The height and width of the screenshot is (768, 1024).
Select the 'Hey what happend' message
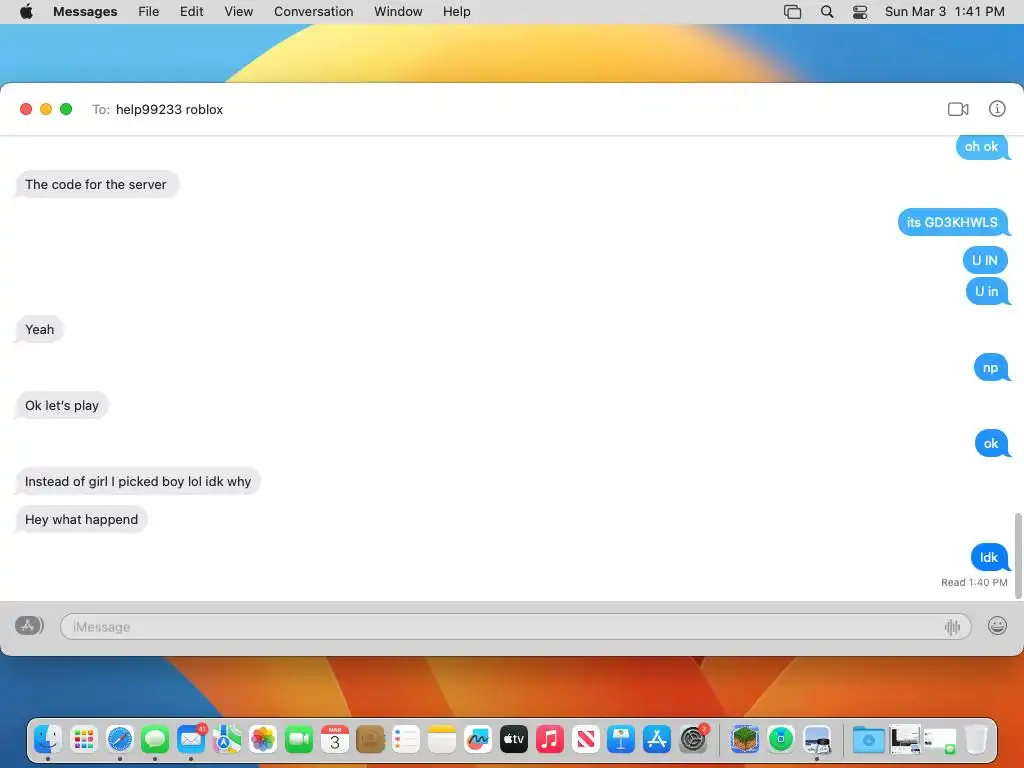(x=82, y=520)
